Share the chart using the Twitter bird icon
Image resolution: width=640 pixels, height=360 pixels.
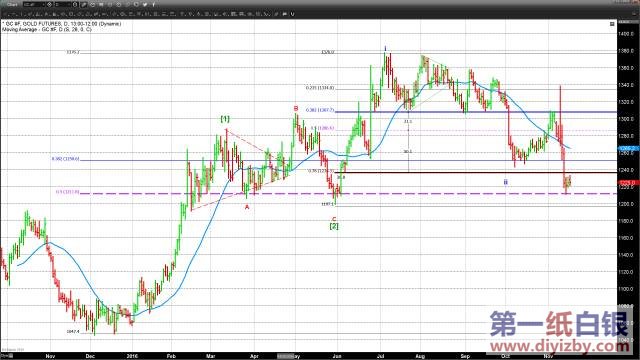pyautogui.click(x=145, y=4)
